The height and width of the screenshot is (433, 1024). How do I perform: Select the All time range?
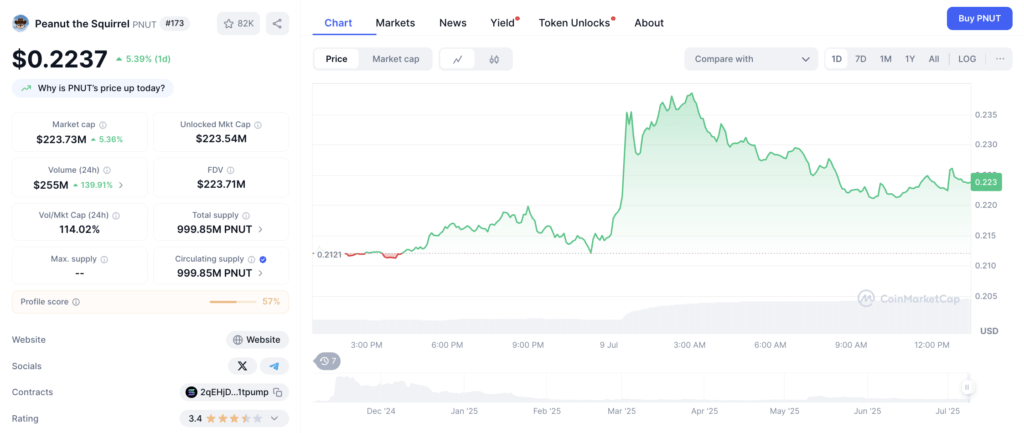(x=934, y=59)
